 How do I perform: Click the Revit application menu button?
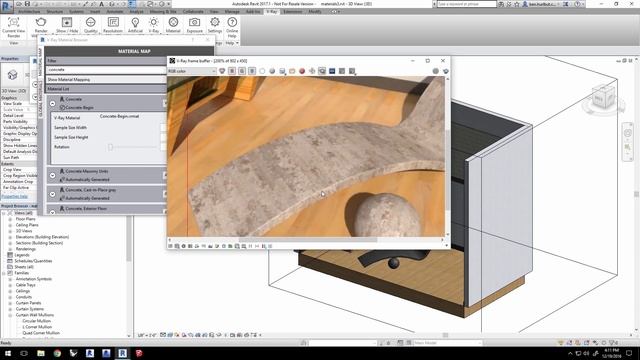point(7,6)
